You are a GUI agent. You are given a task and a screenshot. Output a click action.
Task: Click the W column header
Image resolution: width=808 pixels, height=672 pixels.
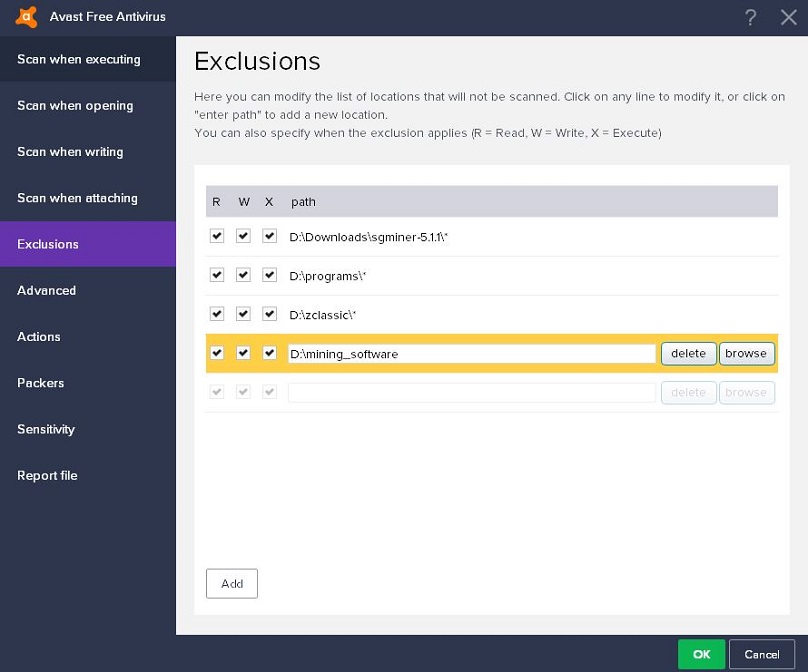tap(244, 202)
